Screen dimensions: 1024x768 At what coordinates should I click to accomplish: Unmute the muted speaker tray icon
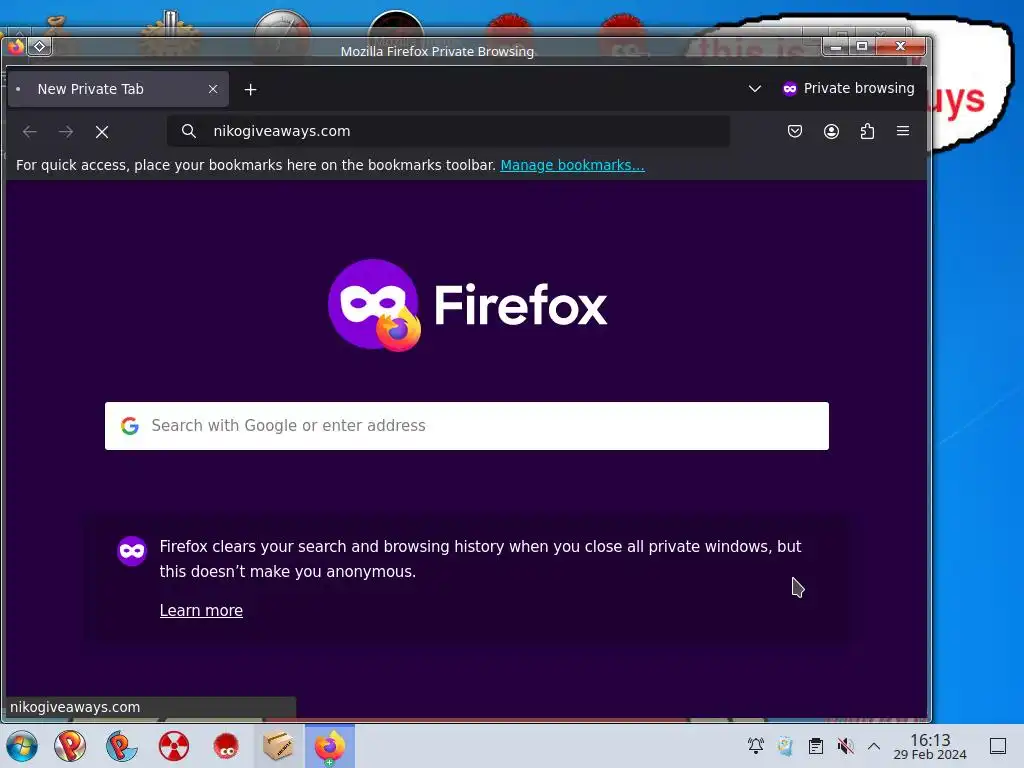click(x=846, y=746)
